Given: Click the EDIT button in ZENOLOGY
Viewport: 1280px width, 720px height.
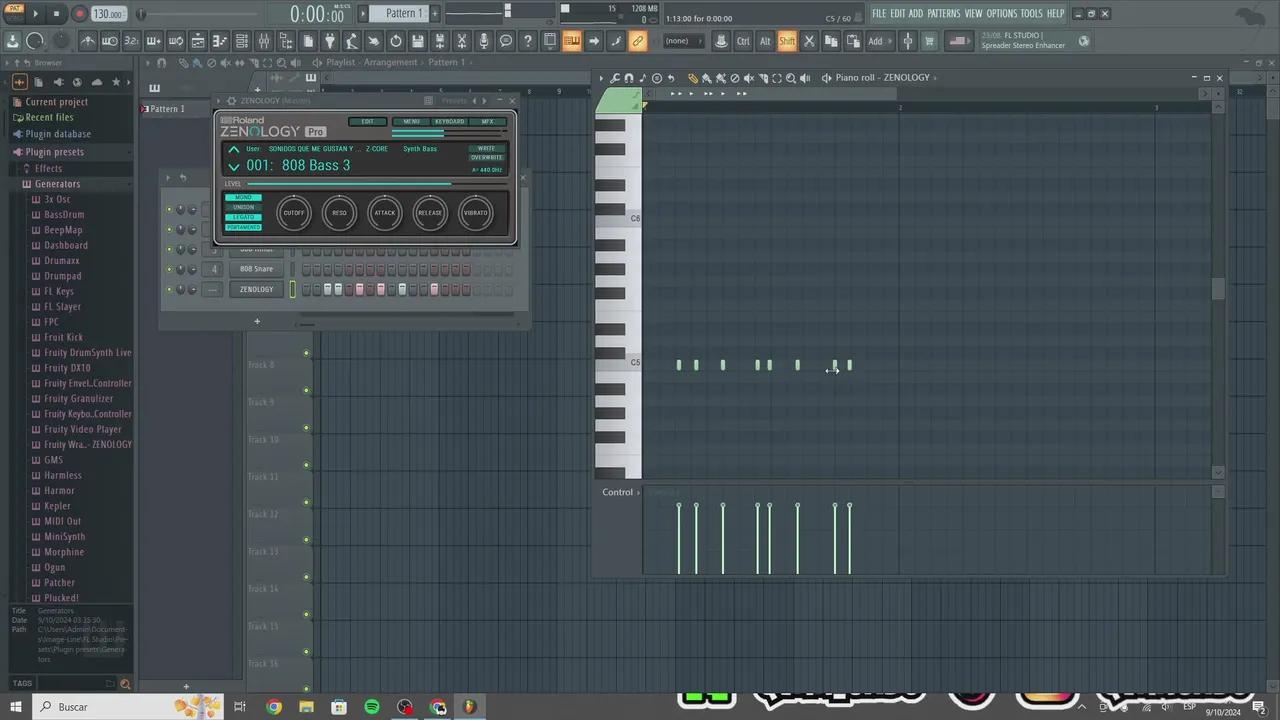Looking at the screenshot, I should [x=367, y=122].
